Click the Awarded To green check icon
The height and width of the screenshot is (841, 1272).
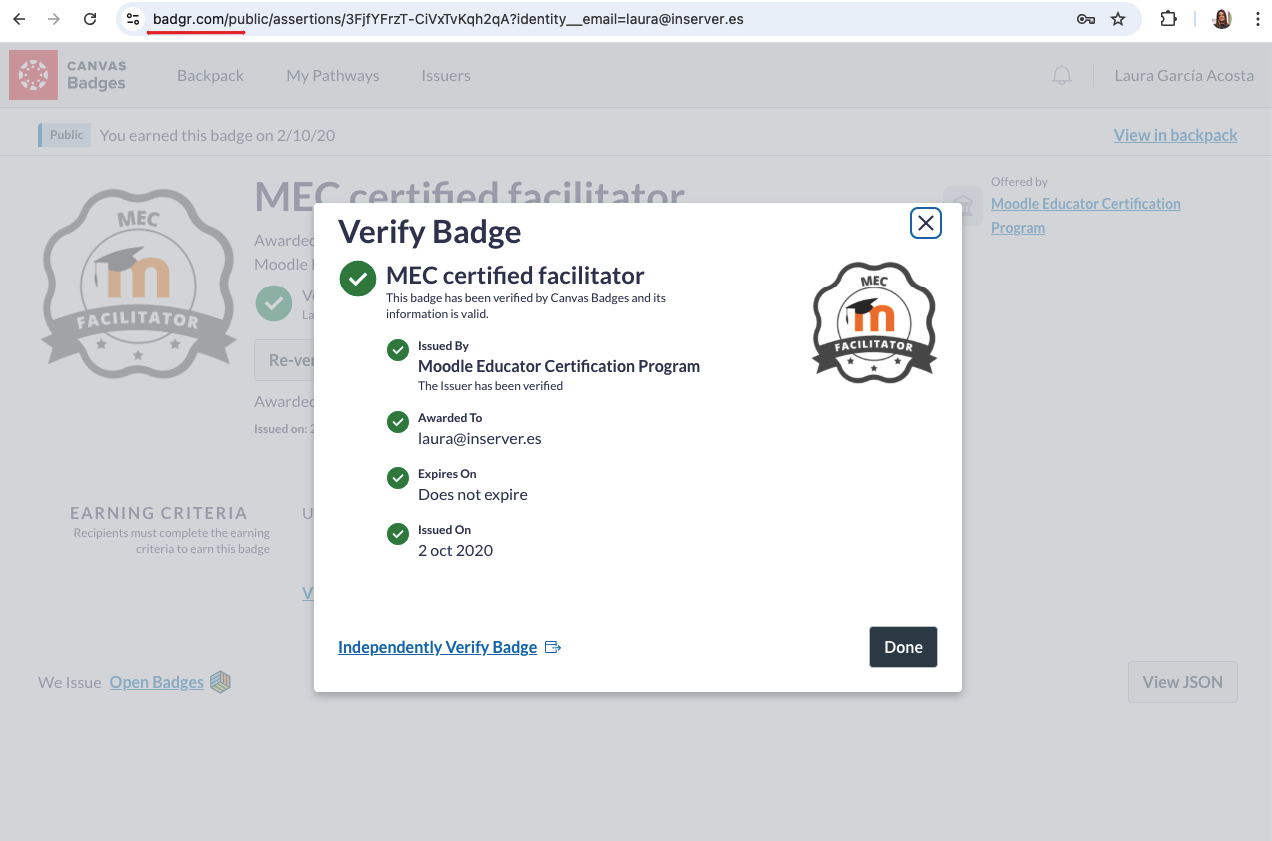(x=398, y=422)
